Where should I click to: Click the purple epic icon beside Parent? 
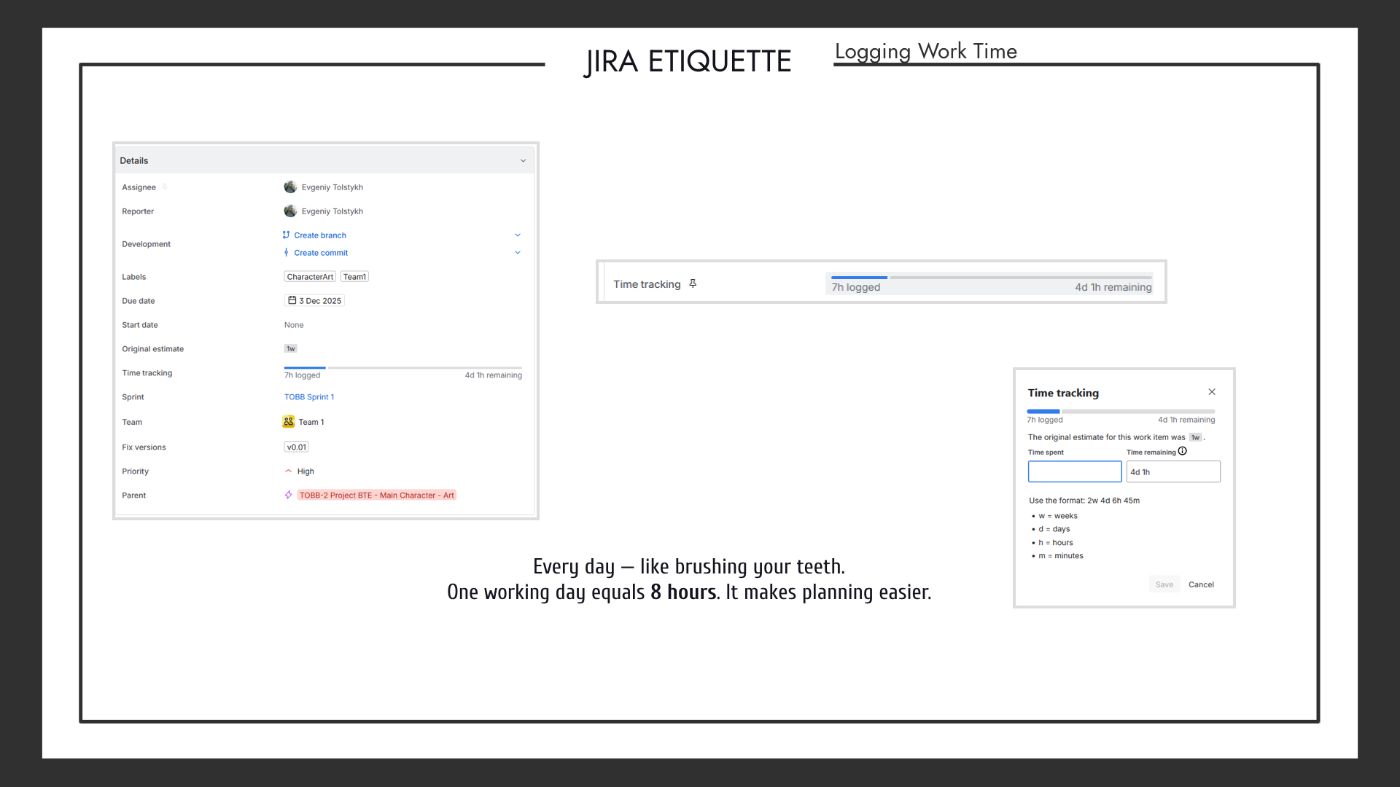(289, 495)
